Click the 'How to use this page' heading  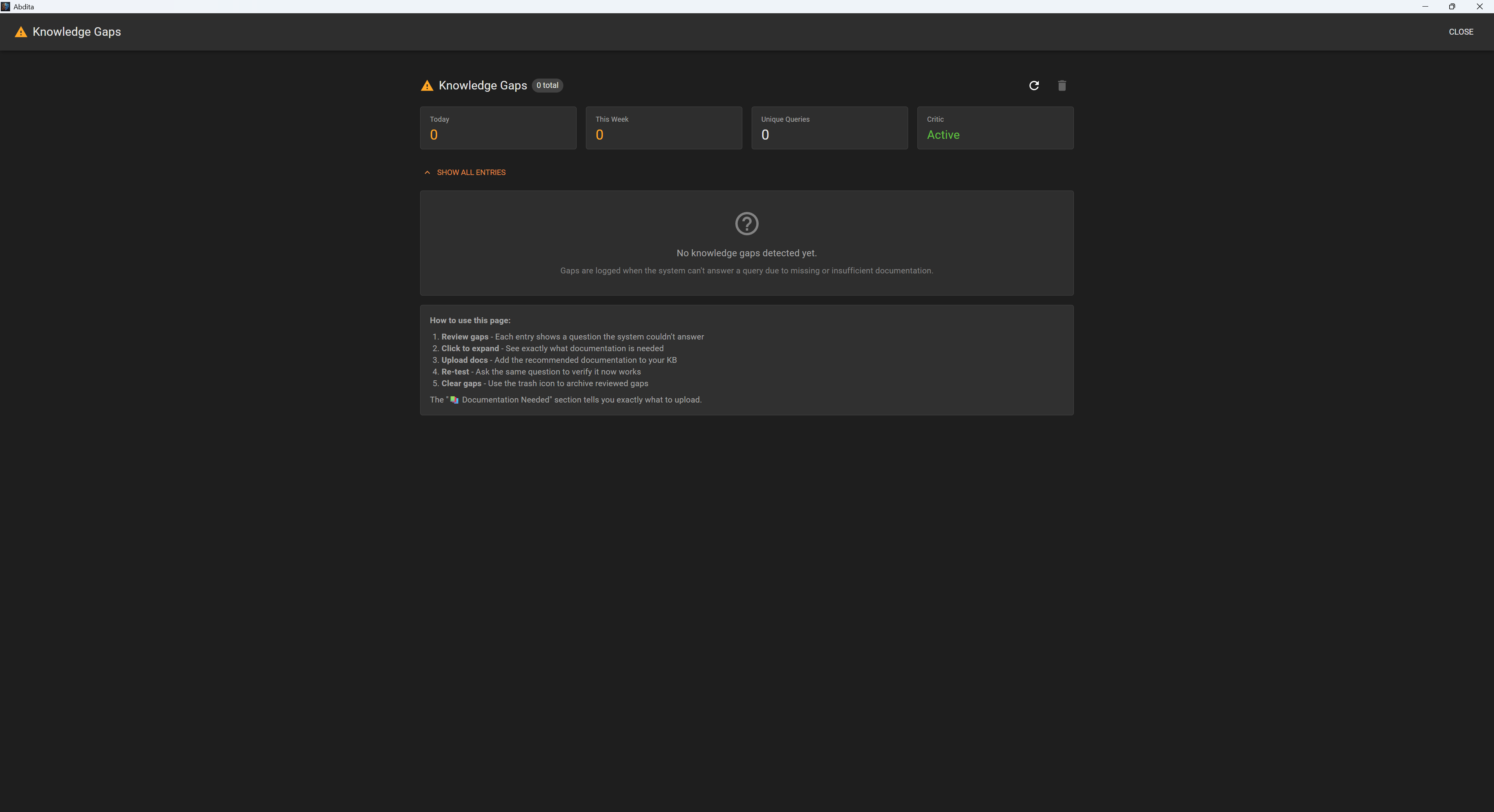pos(470,320)
